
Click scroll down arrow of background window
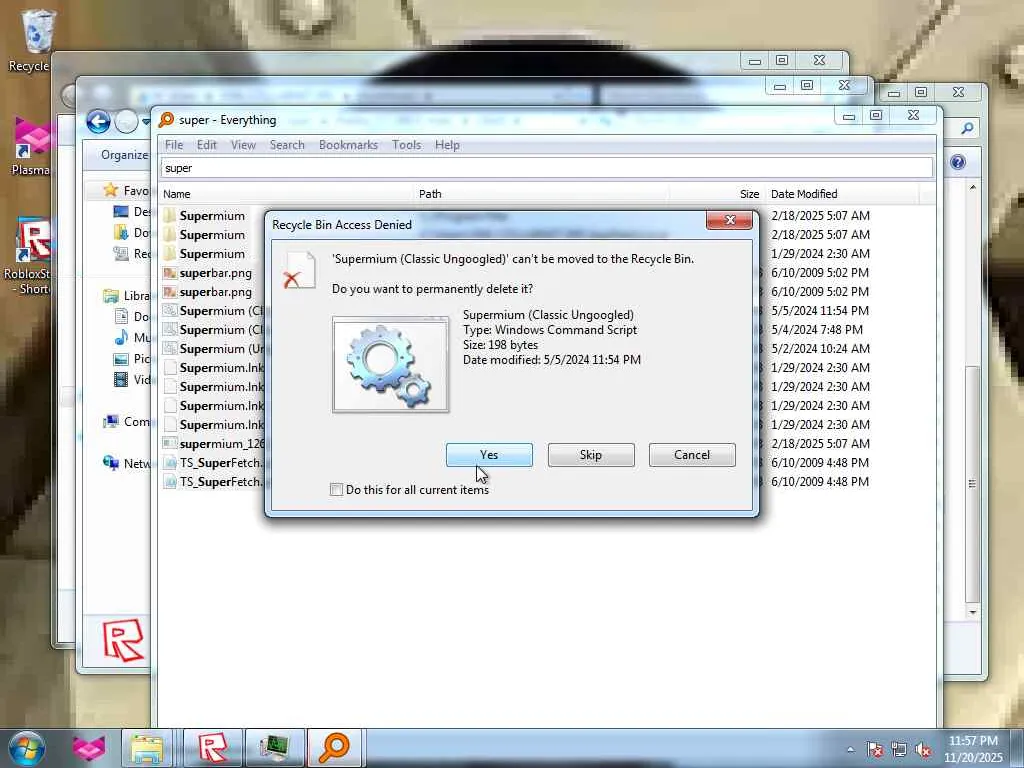(x=973, y=612)
